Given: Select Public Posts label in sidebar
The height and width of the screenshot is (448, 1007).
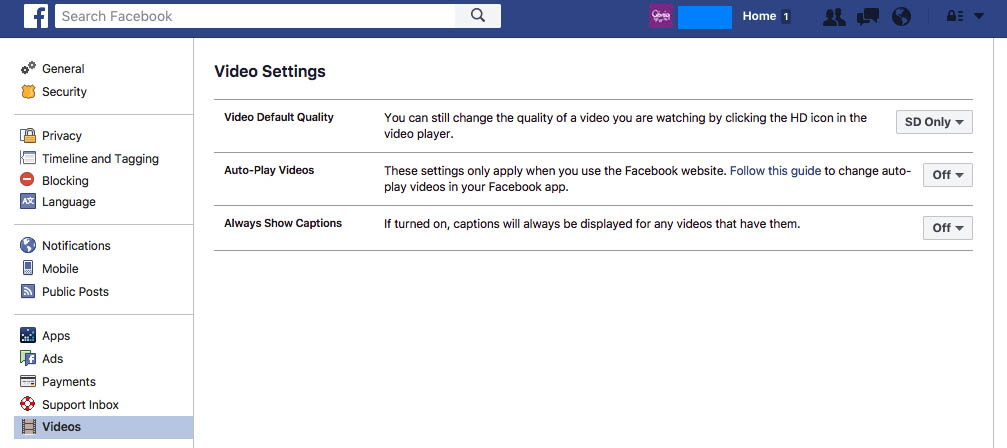Looking at the screenshot, I should coord(75,291).
